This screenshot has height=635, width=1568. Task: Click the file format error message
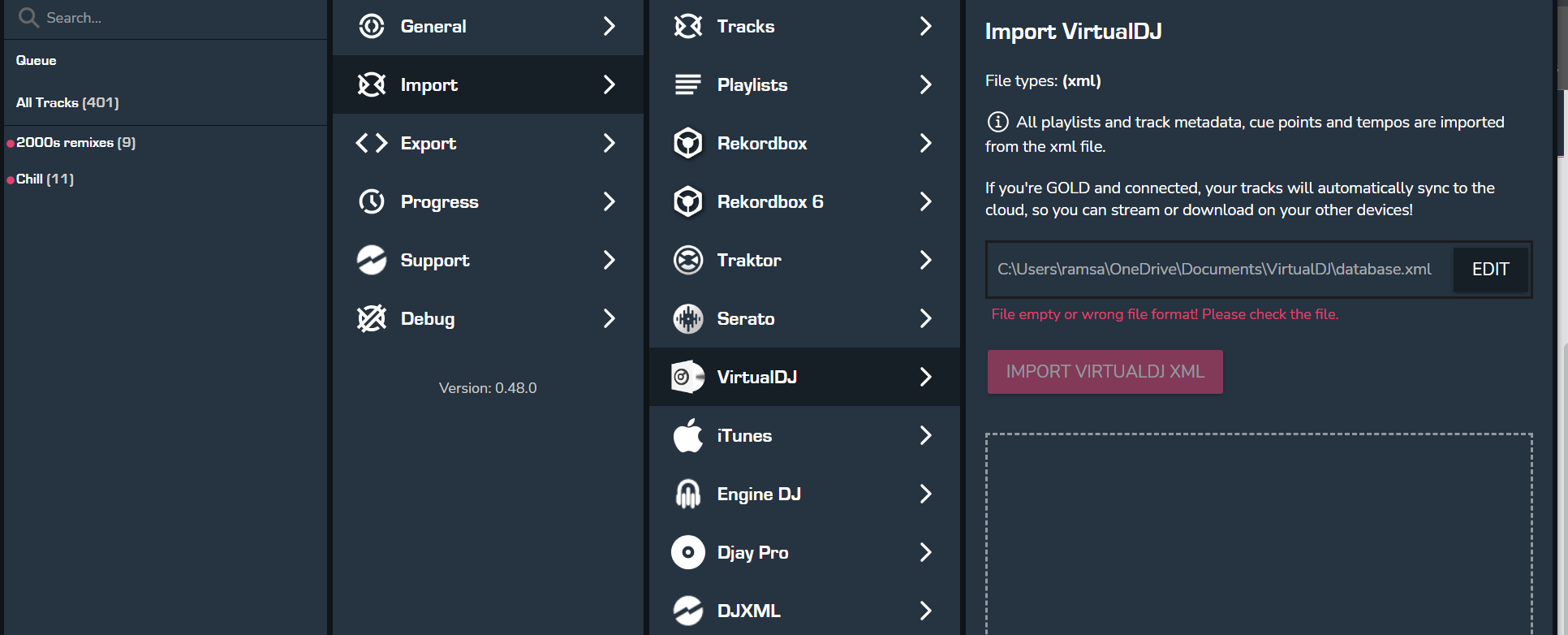pos(1165,314)
